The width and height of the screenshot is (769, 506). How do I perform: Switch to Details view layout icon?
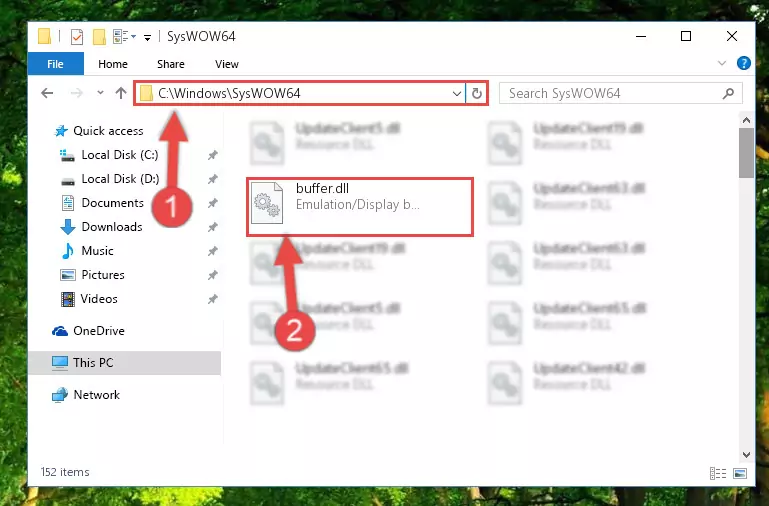coord(718,473)
